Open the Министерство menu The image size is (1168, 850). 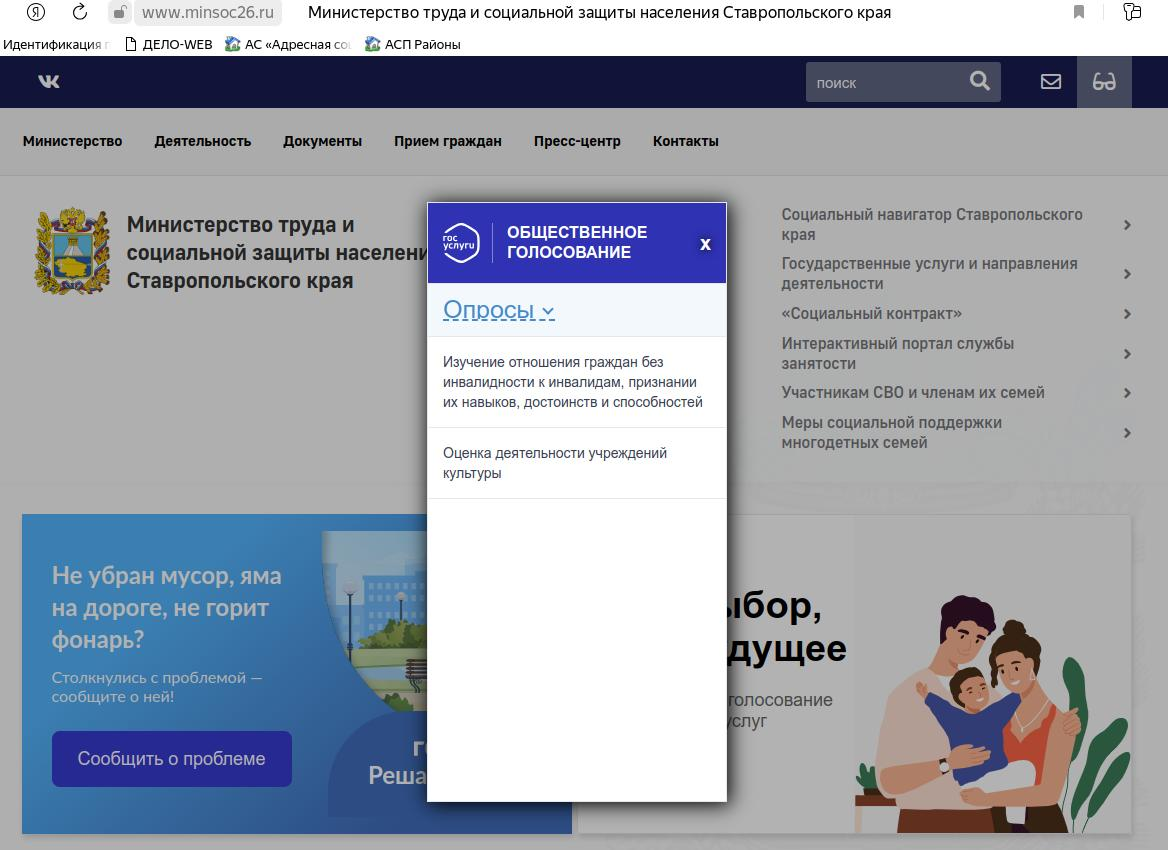pyautogui.click(x=72, y=141)
